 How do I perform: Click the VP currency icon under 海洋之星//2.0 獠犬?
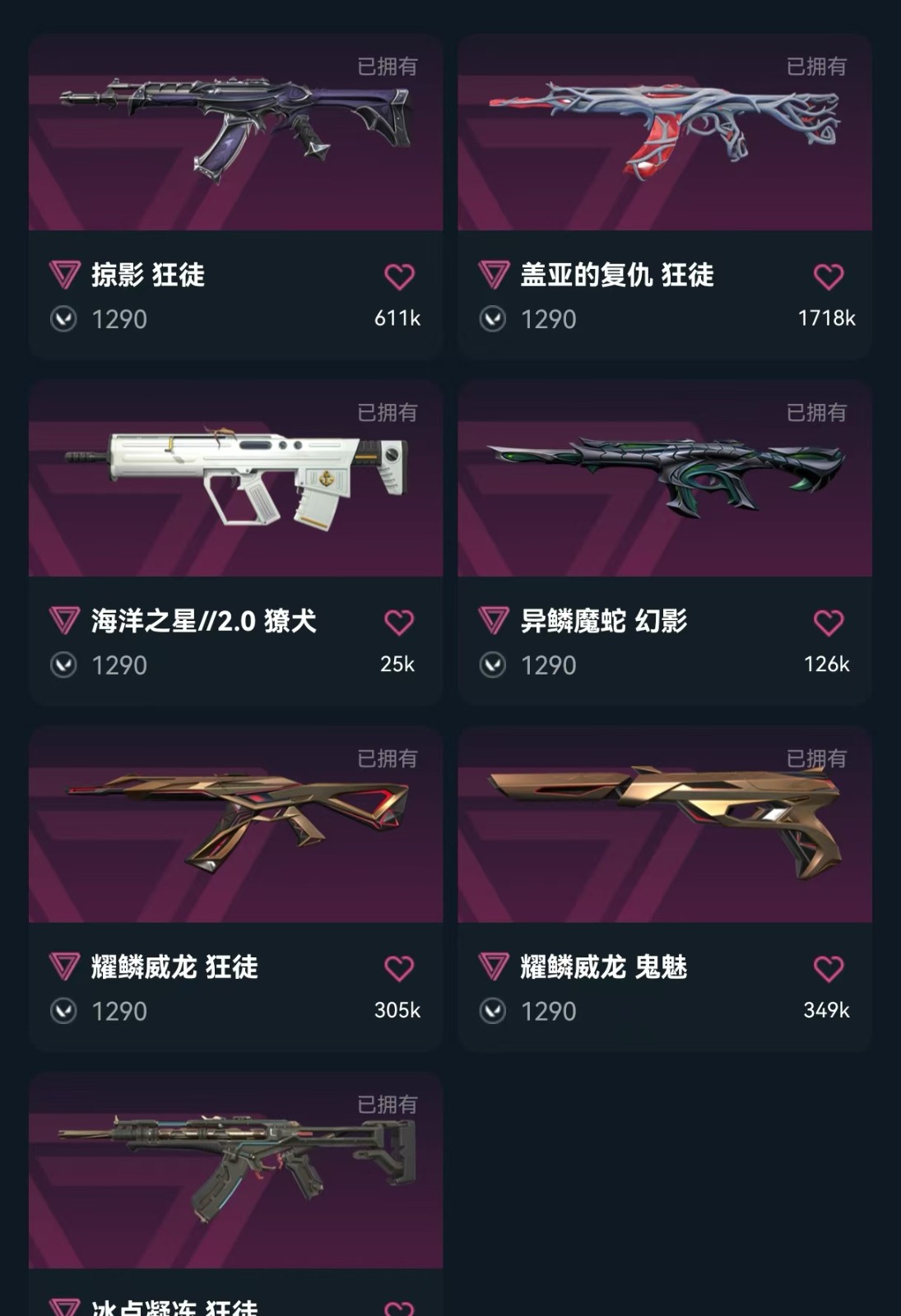tap(63, 665)
